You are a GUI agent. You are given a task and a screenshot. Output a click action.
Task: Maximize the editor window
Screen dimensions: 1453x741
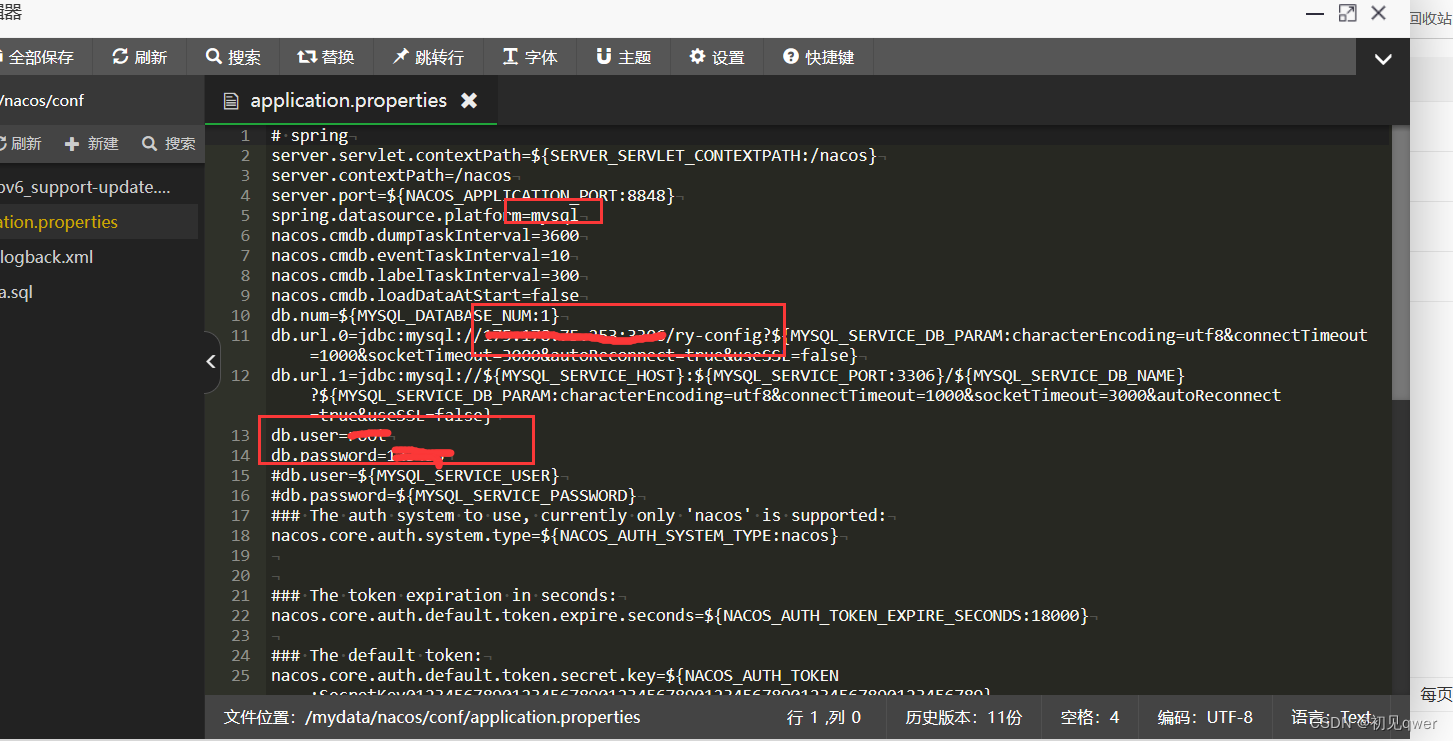pyautogui.click(x=1347, y=13)
